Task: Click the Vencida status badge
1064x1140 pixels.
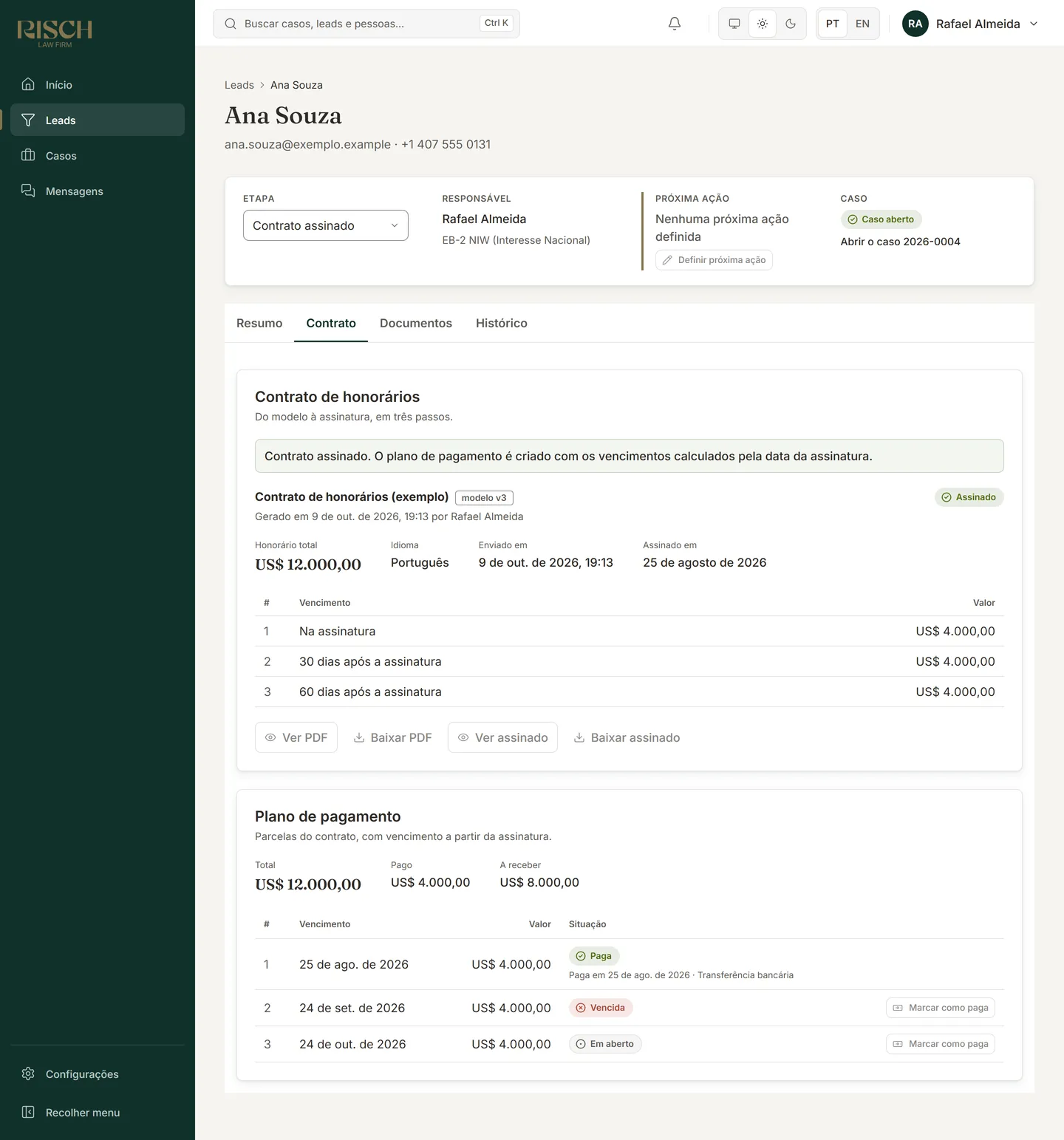Action: coord(601,1008)
